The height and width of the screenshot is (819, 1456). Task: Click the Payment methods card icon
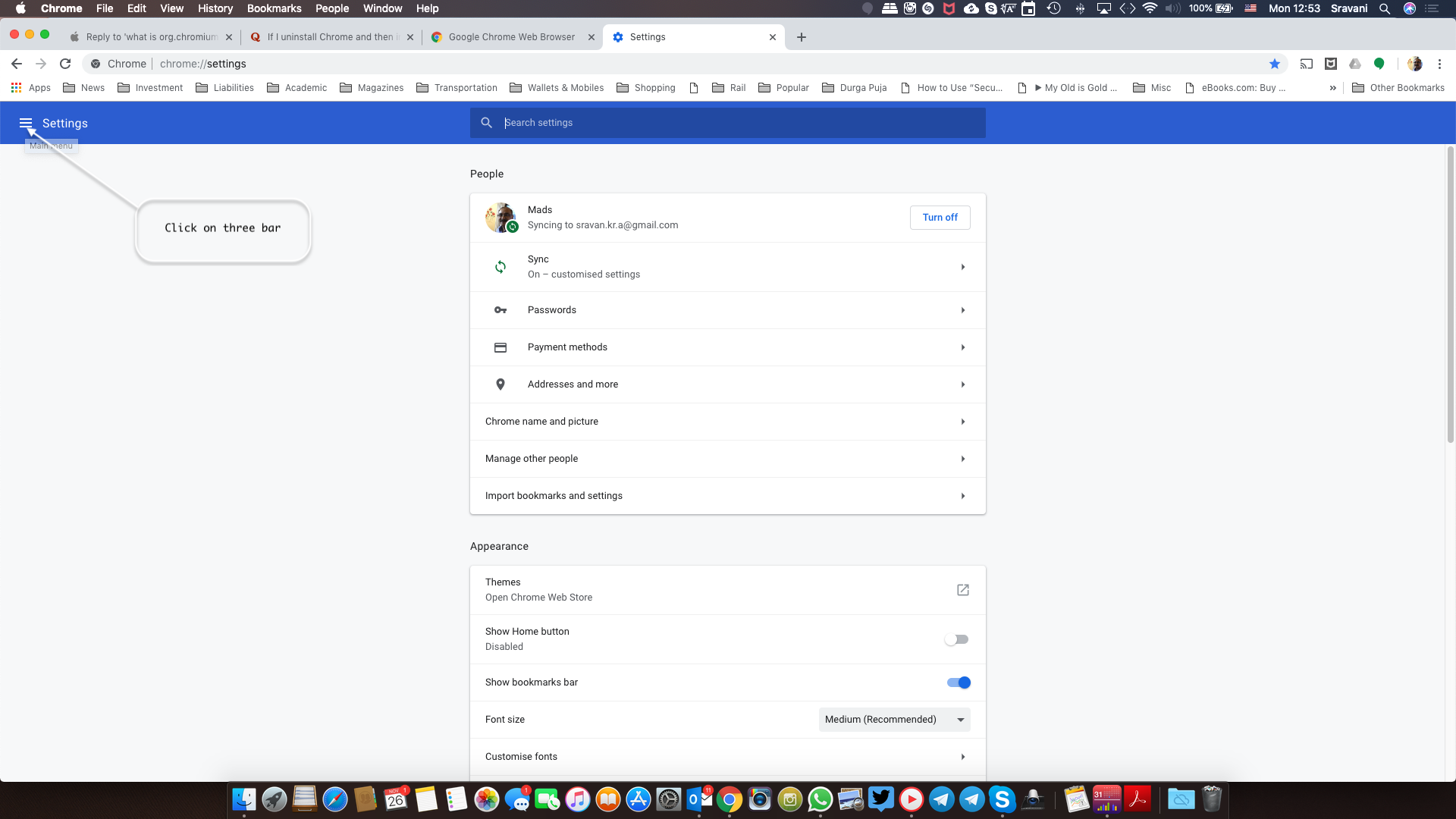pyautogui.click(x=500, y=347)
